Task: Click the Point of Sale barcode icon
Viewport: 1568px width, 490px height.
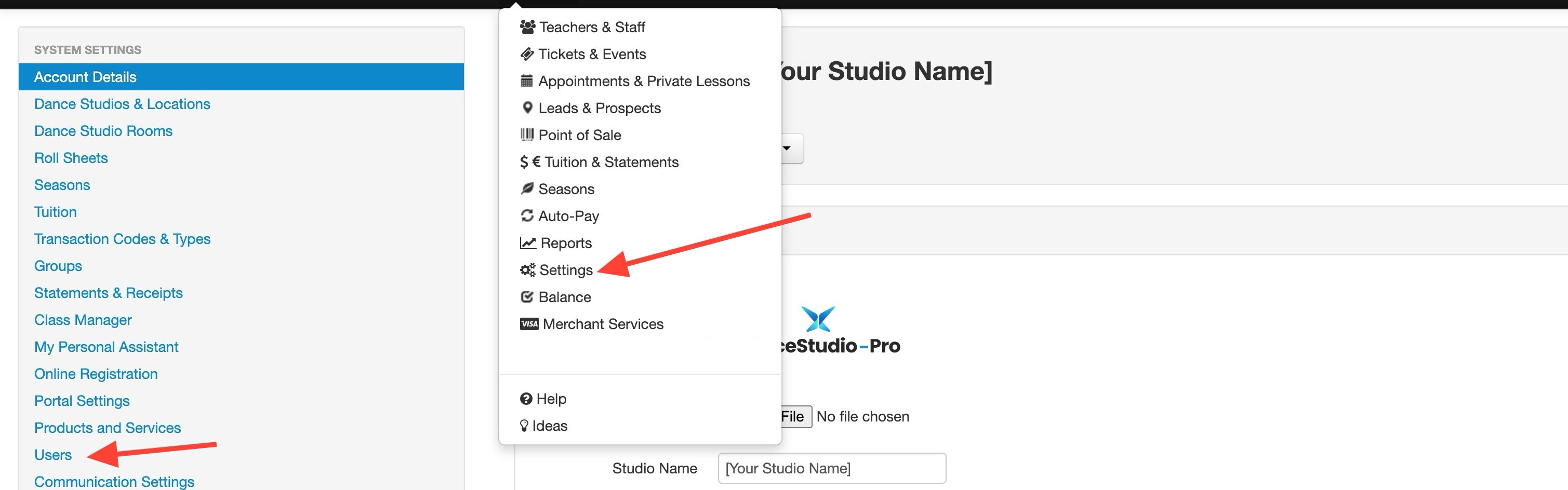Action: [527, 135]
